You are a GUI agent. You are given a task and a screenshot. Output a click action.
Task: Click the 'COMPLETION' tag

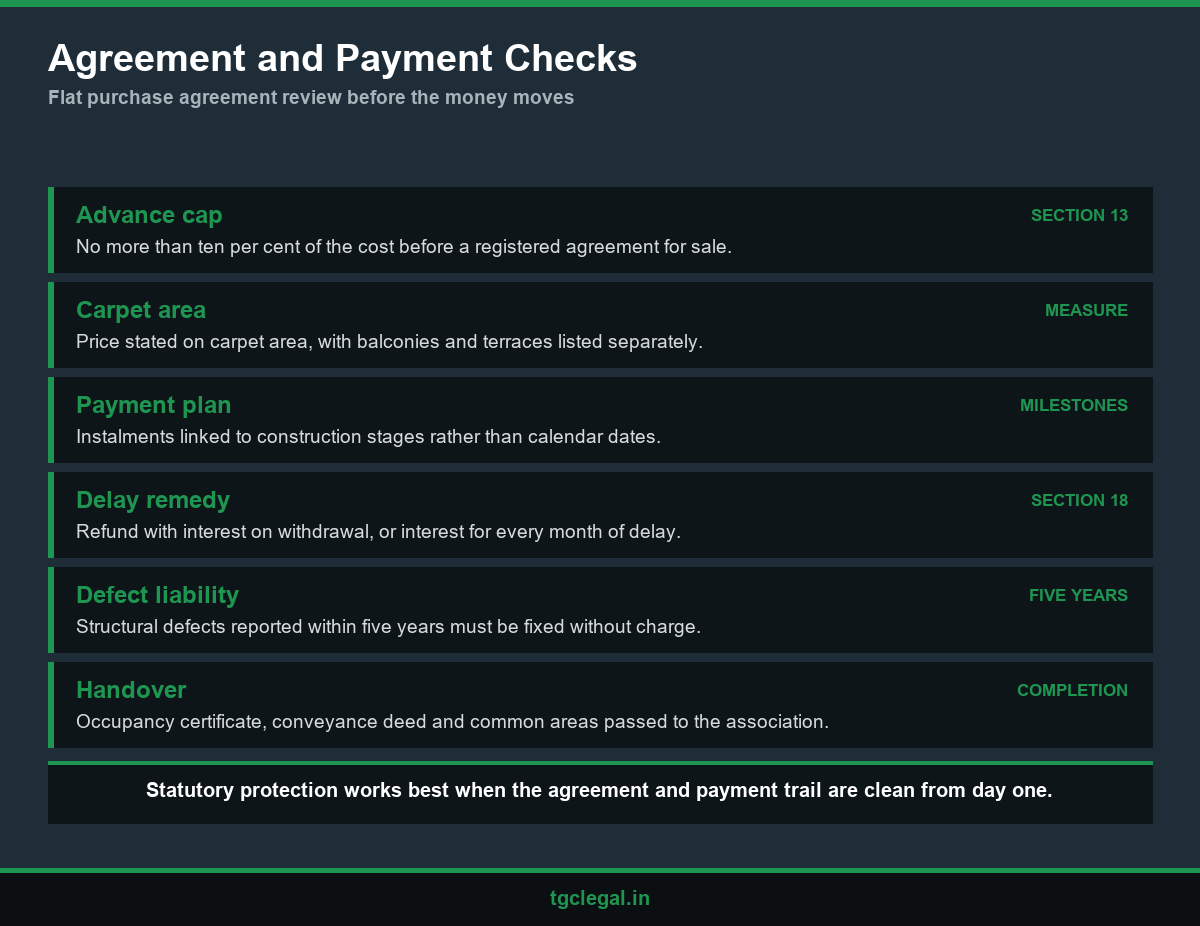1072,690
